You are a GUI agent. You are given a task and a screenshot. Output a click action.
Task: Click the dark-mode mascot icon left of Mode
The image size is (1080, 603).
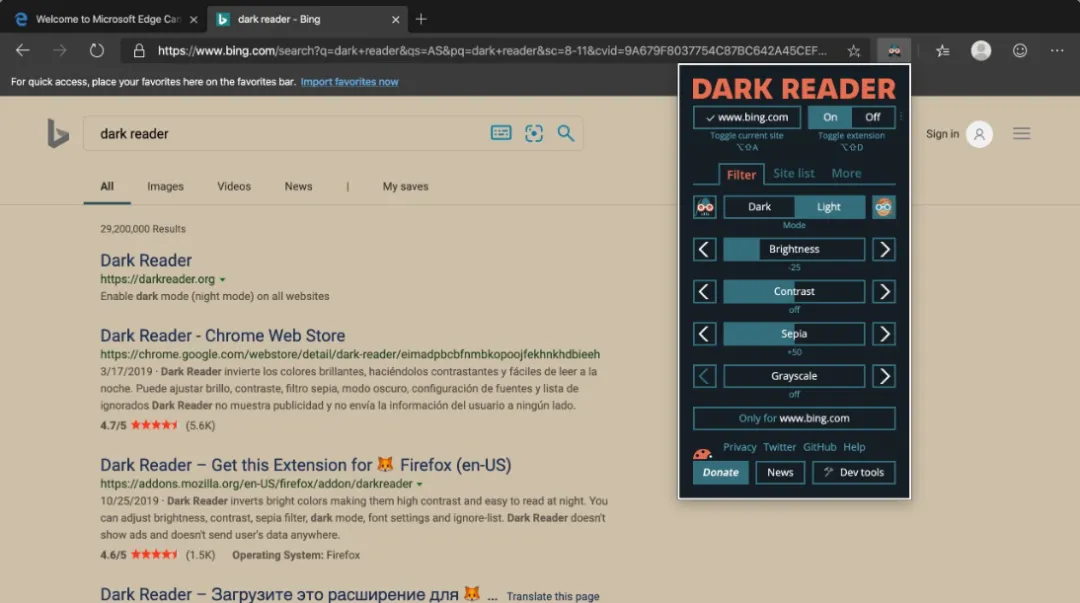(705, 207)
